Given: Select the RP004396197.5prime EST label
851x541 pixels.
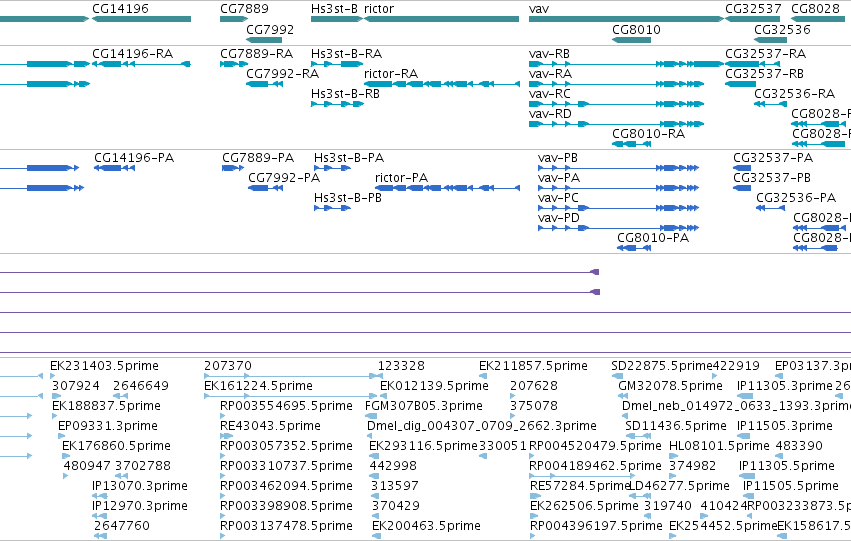Looking at the screenshot, I should coord(596,526).
